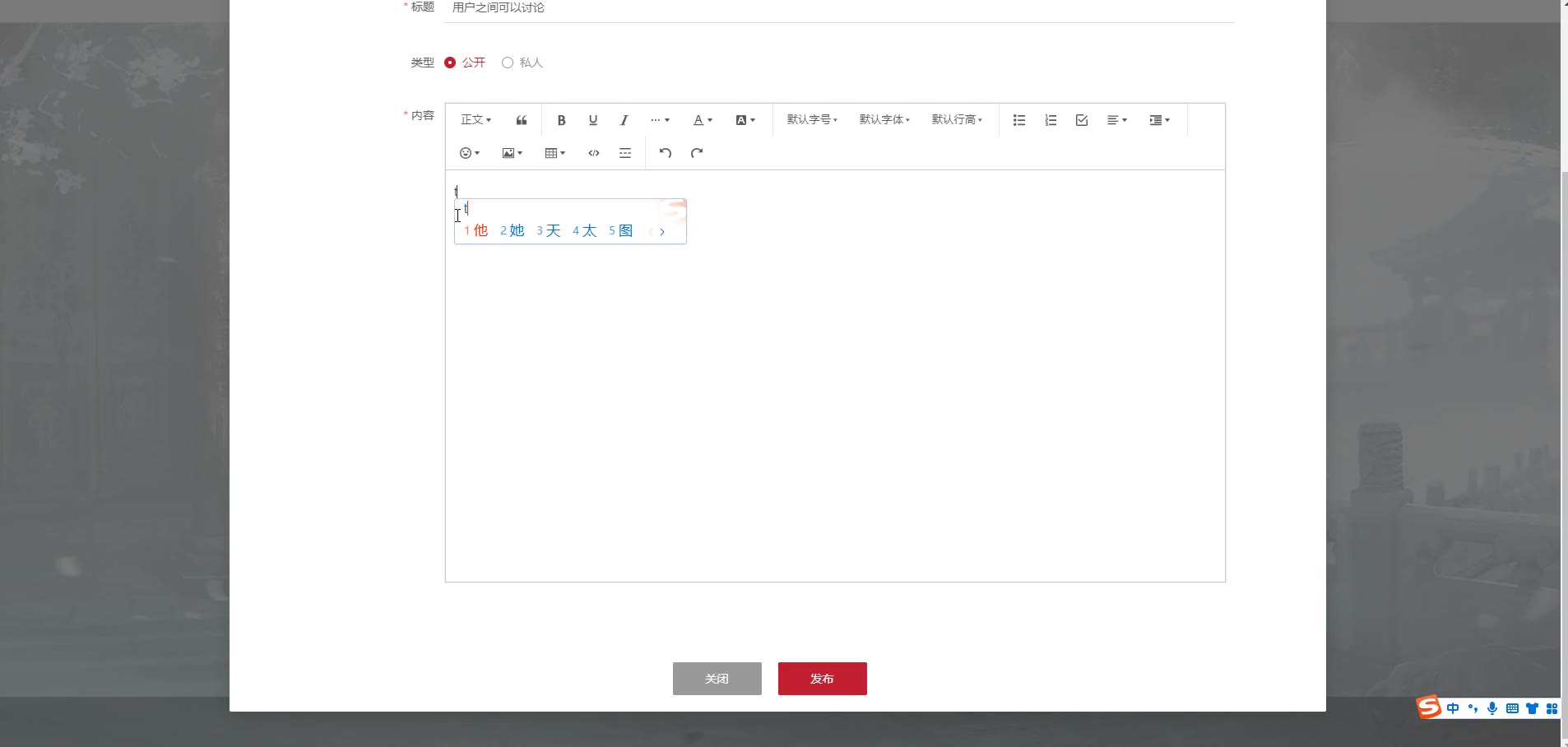Screen dimensions: 1568x747
Task: Click the 标题 title input field
Action: tap(839, 8)
